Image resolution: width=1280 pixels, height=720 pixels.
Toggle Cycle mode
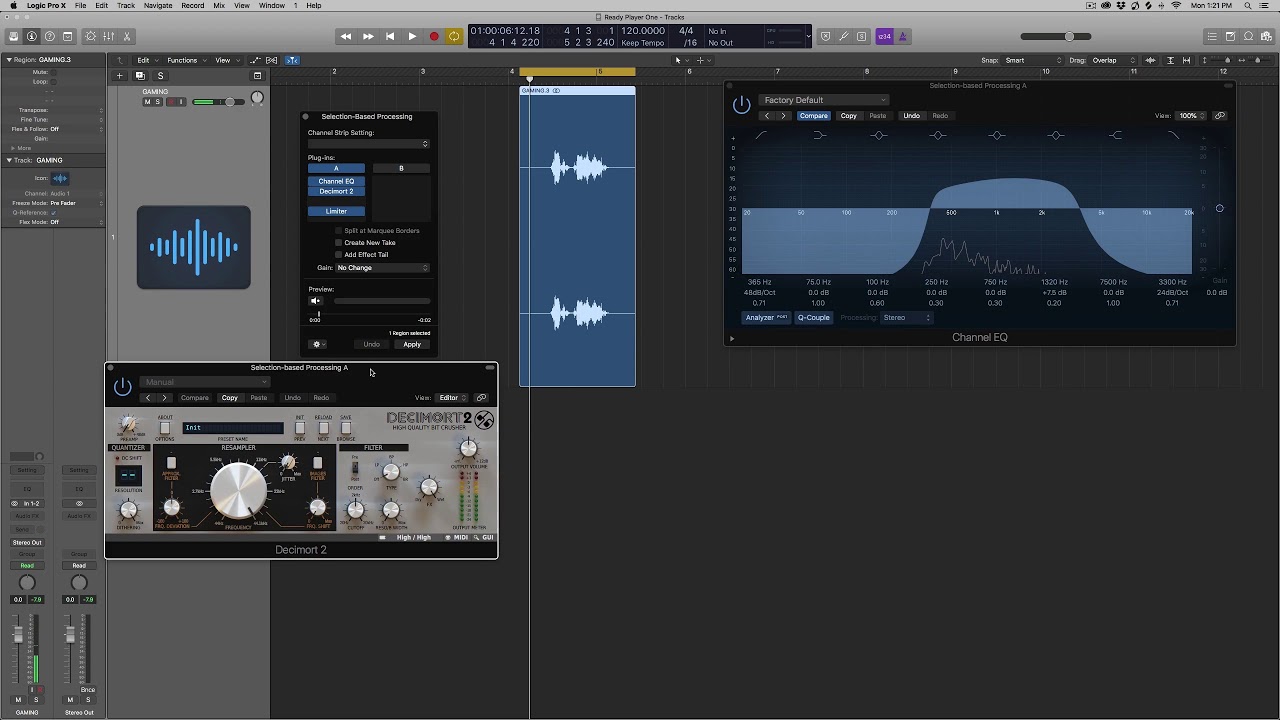click(x=454, y=37)
